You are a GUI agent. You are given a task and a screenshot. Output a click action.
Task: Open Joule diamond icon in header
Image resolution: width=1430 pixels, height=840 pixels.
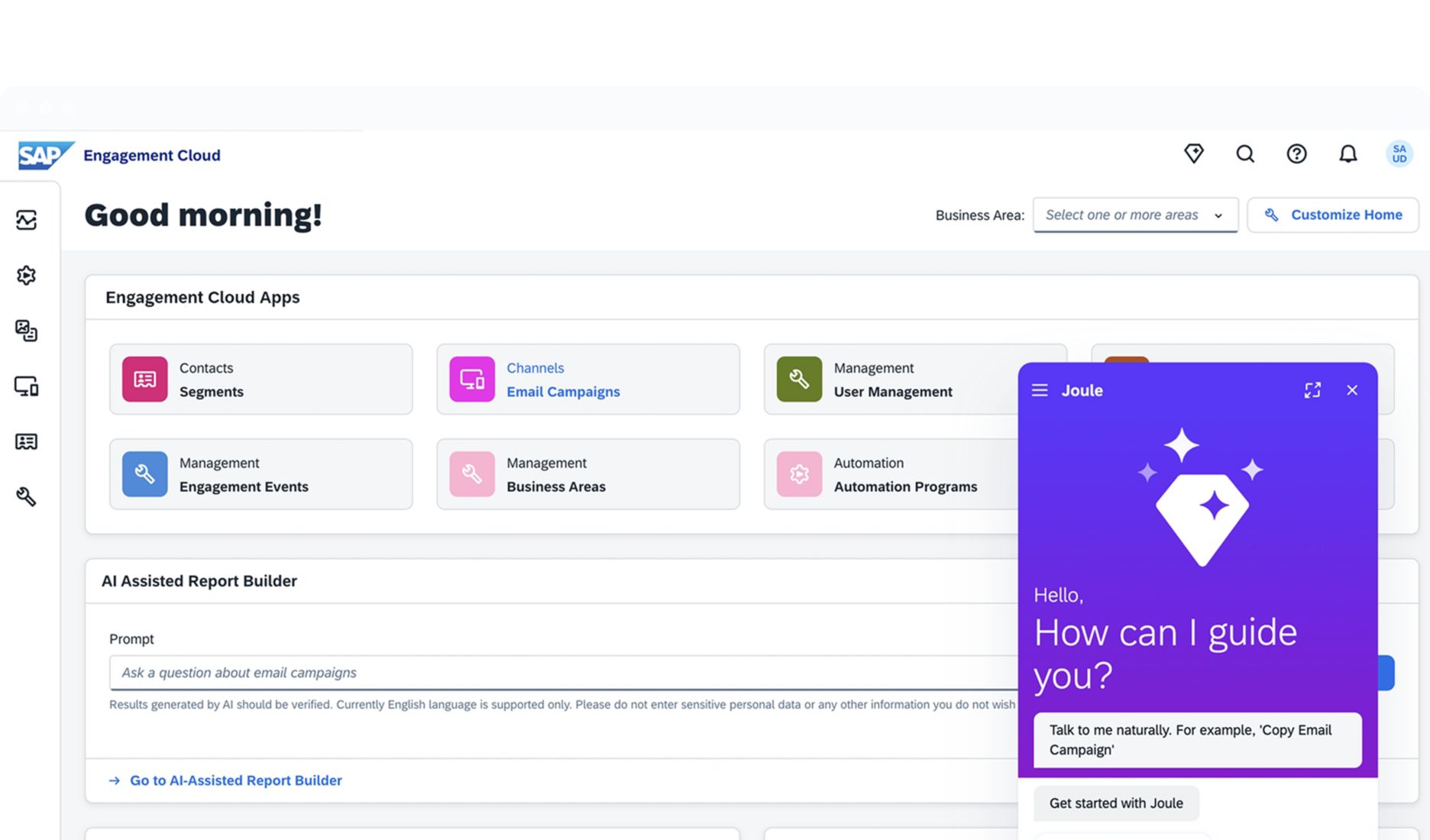(1193, 153)
